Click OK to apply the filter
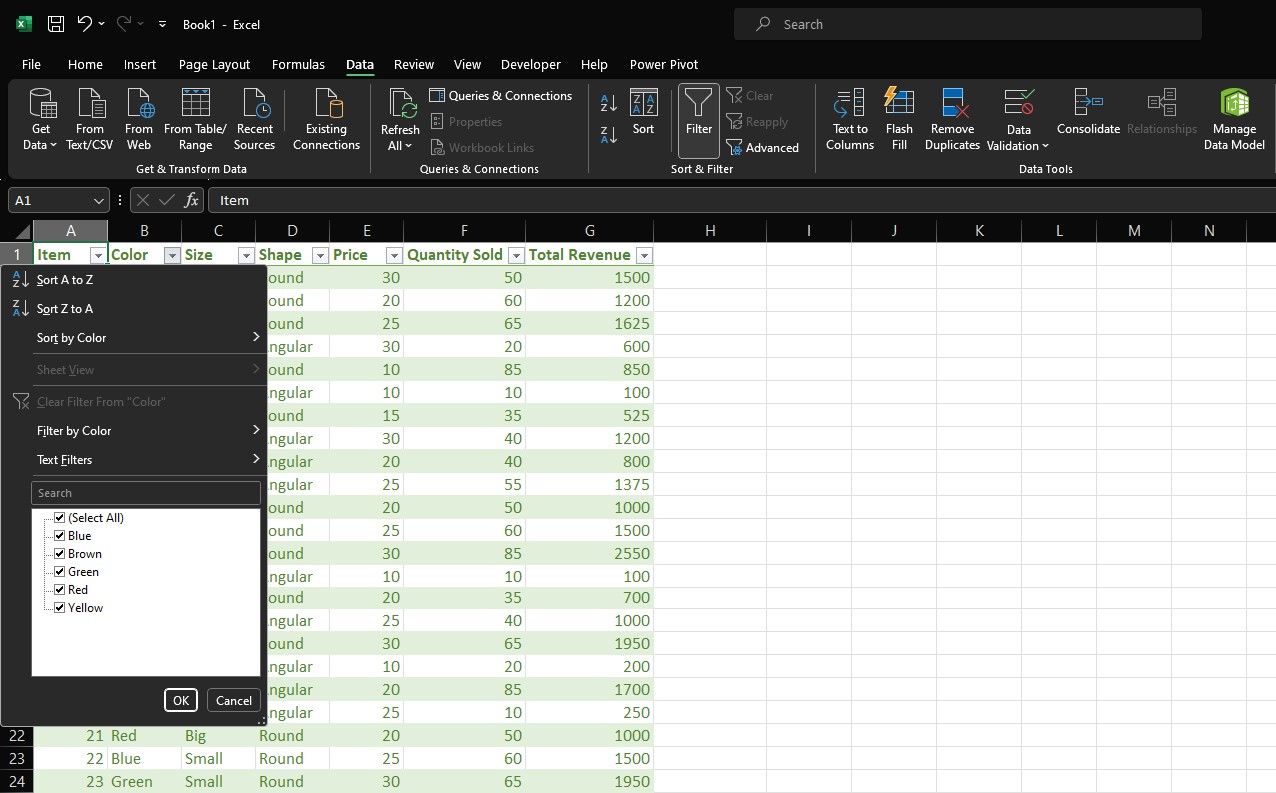The image size is (1276, 793). click(x=180, y=700)
